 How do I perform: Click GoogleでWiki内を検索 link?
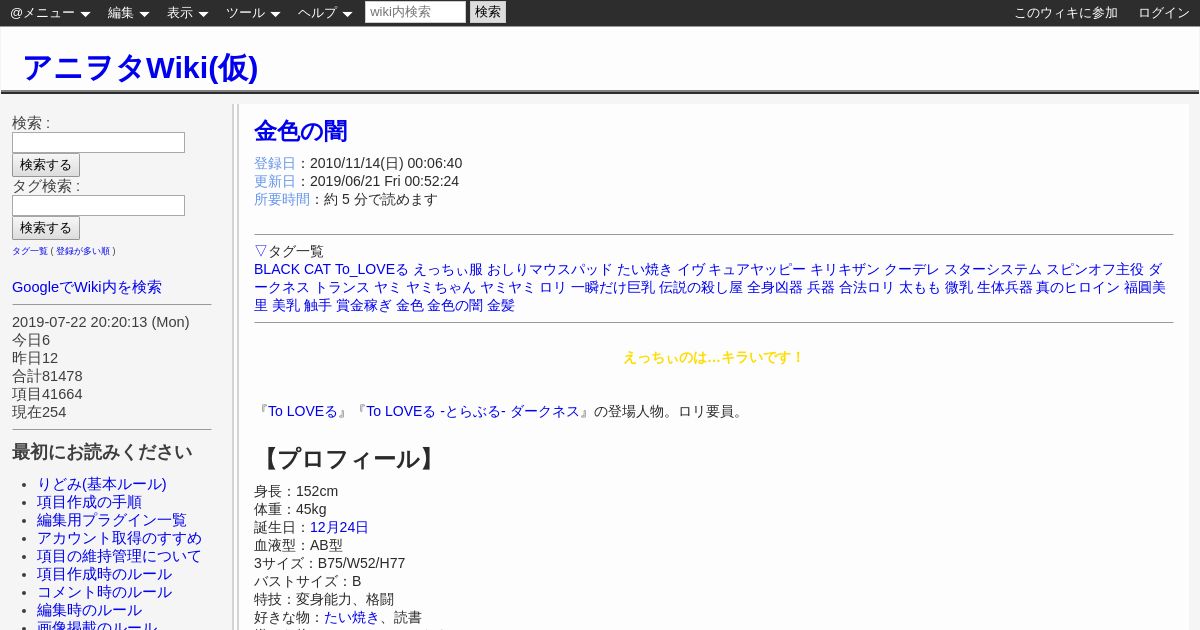87,287
